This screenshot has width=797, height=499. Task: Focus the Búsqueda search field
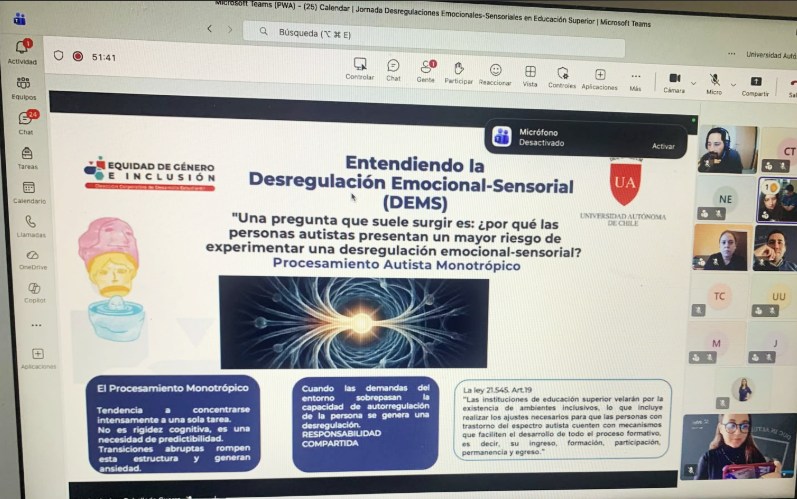click(434, 38)
